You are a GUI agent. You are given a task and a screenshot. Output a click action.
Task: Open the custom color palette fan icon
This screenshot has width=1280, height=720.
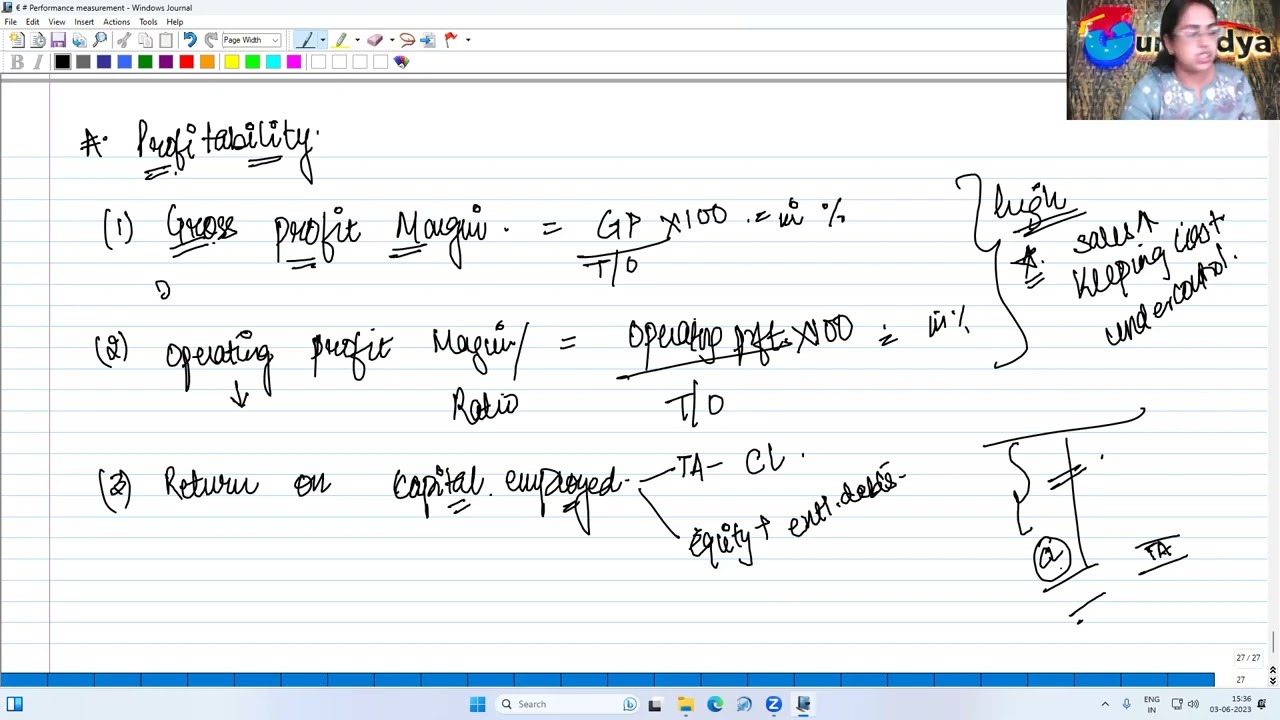tap(401, 62)
